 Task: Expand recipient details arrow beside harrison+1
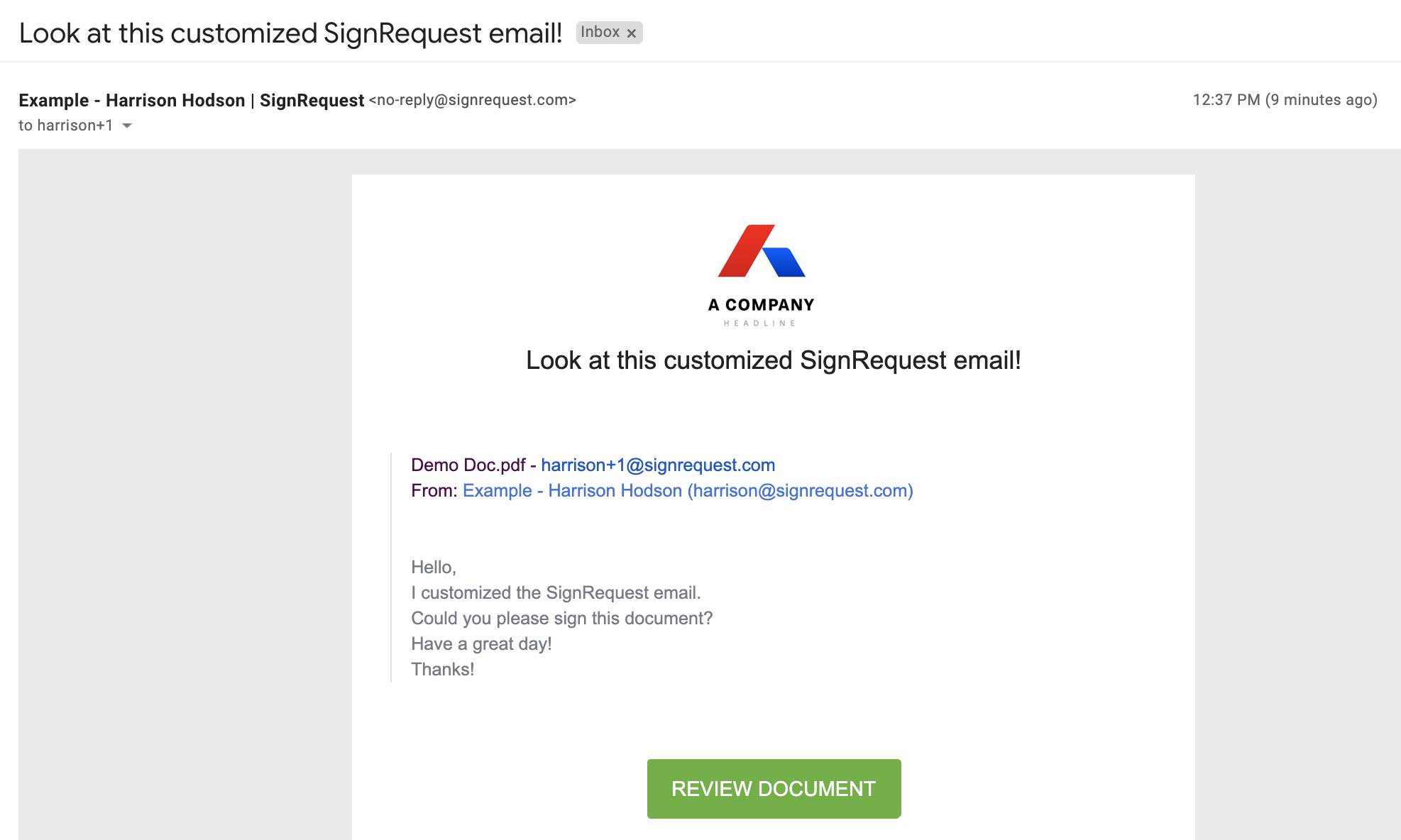pyautogui.click(x=127, y=126)
